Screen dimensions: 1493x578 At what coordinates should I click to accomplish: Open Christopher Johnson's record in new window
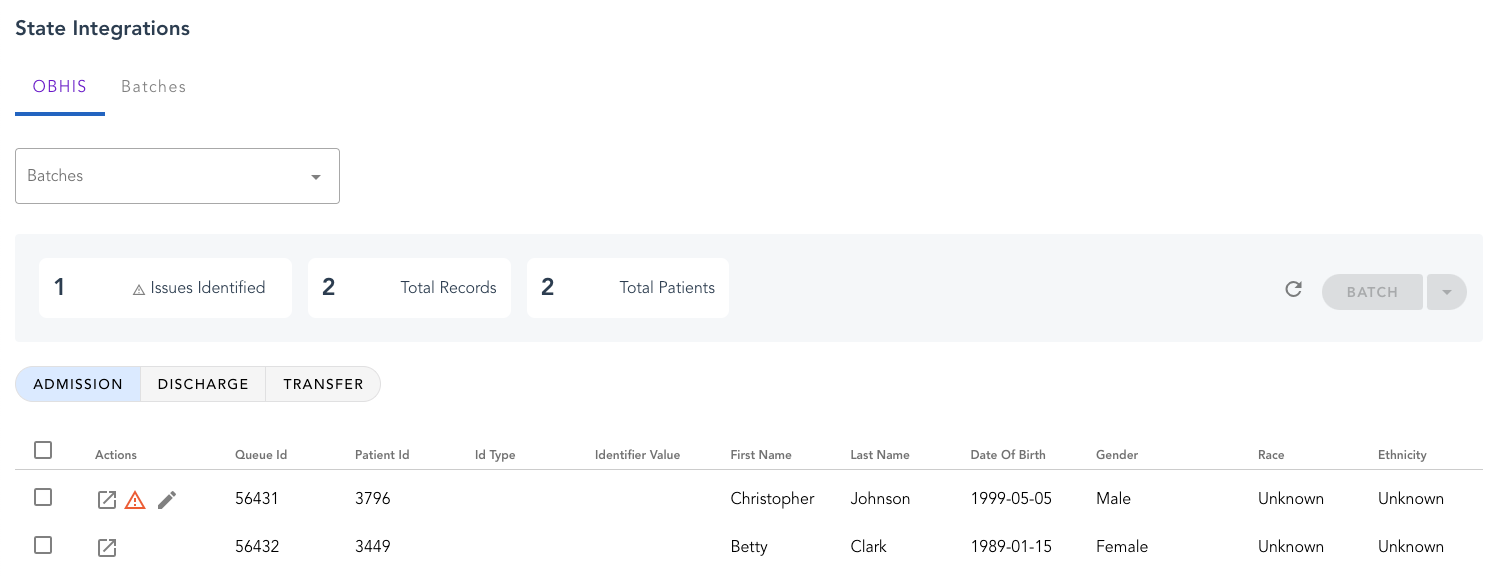(x=107, y=499)
